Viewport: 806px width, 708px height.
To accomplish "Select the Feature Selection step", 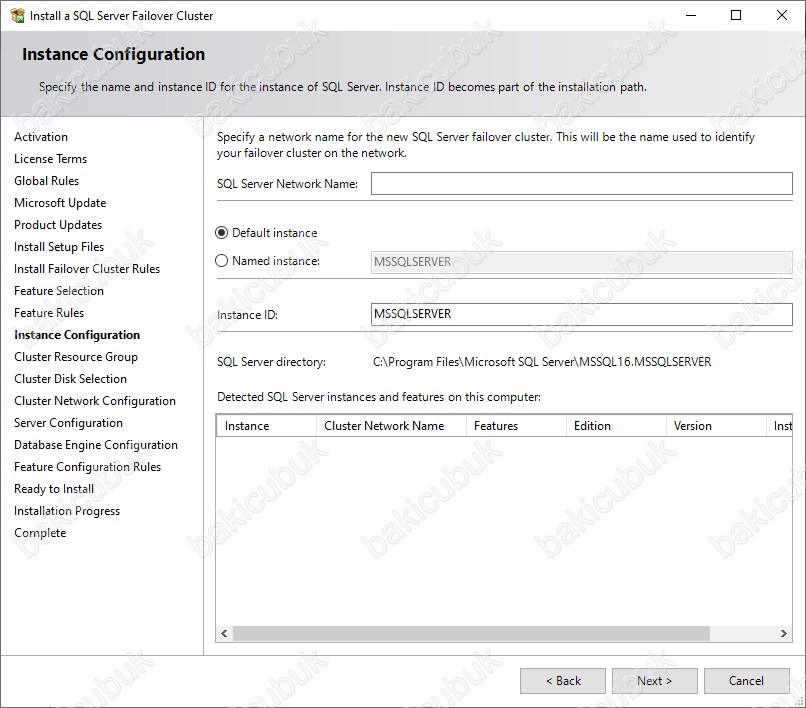I will tap(59, 291).
